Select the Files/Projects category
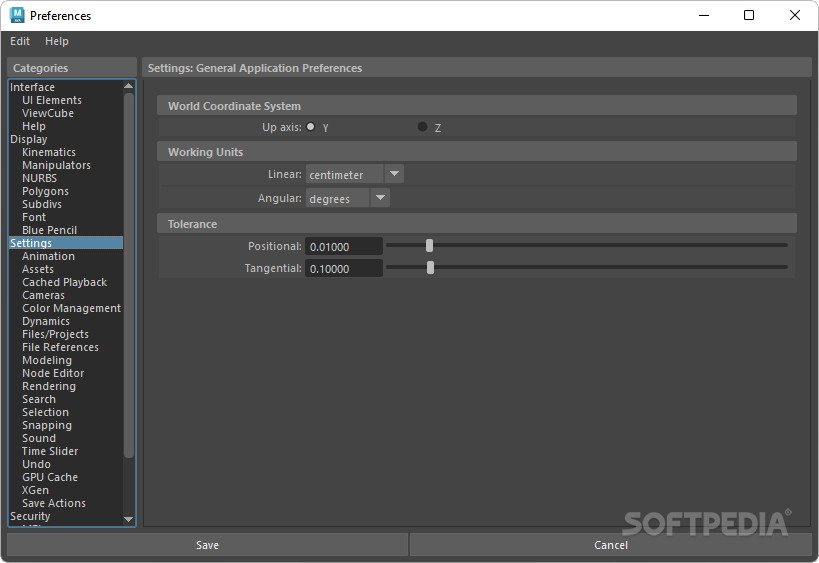 click(55, 334)
